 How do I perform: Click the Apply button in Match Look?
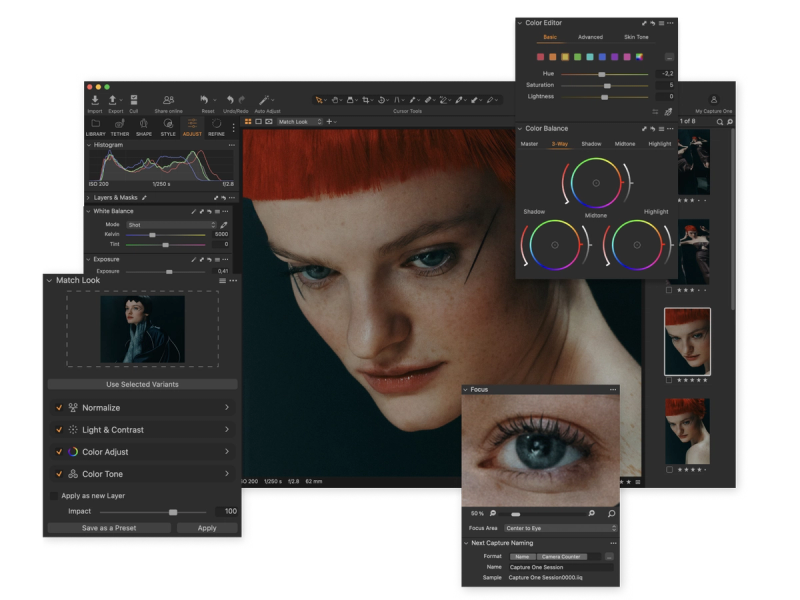[207, 528]
